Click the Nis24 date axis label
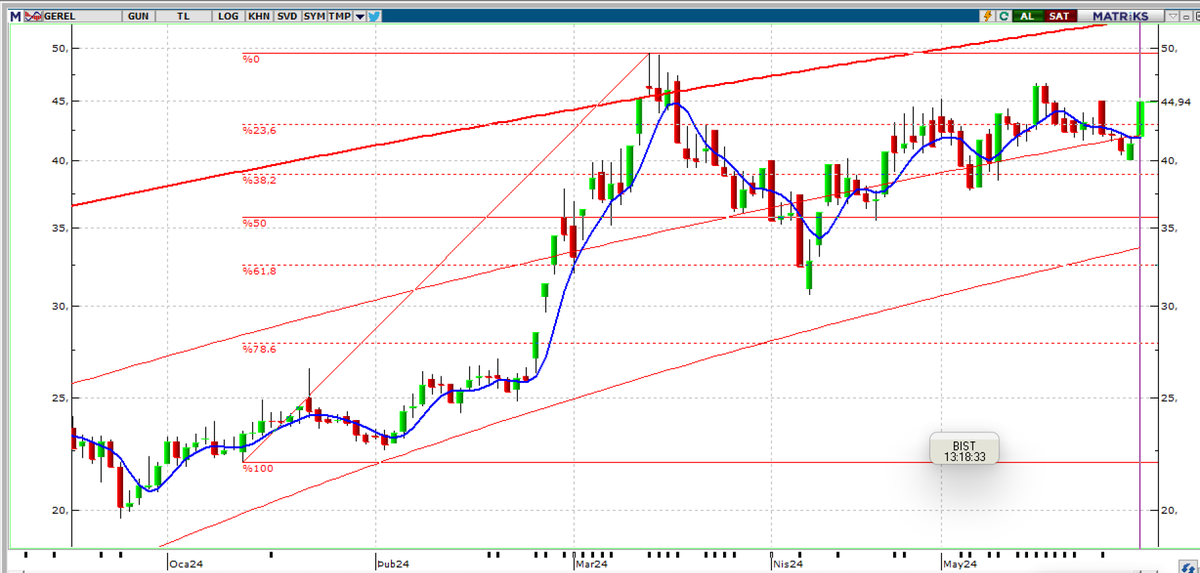The height and width of the screenshot is (573, 1200). [789, 564]
